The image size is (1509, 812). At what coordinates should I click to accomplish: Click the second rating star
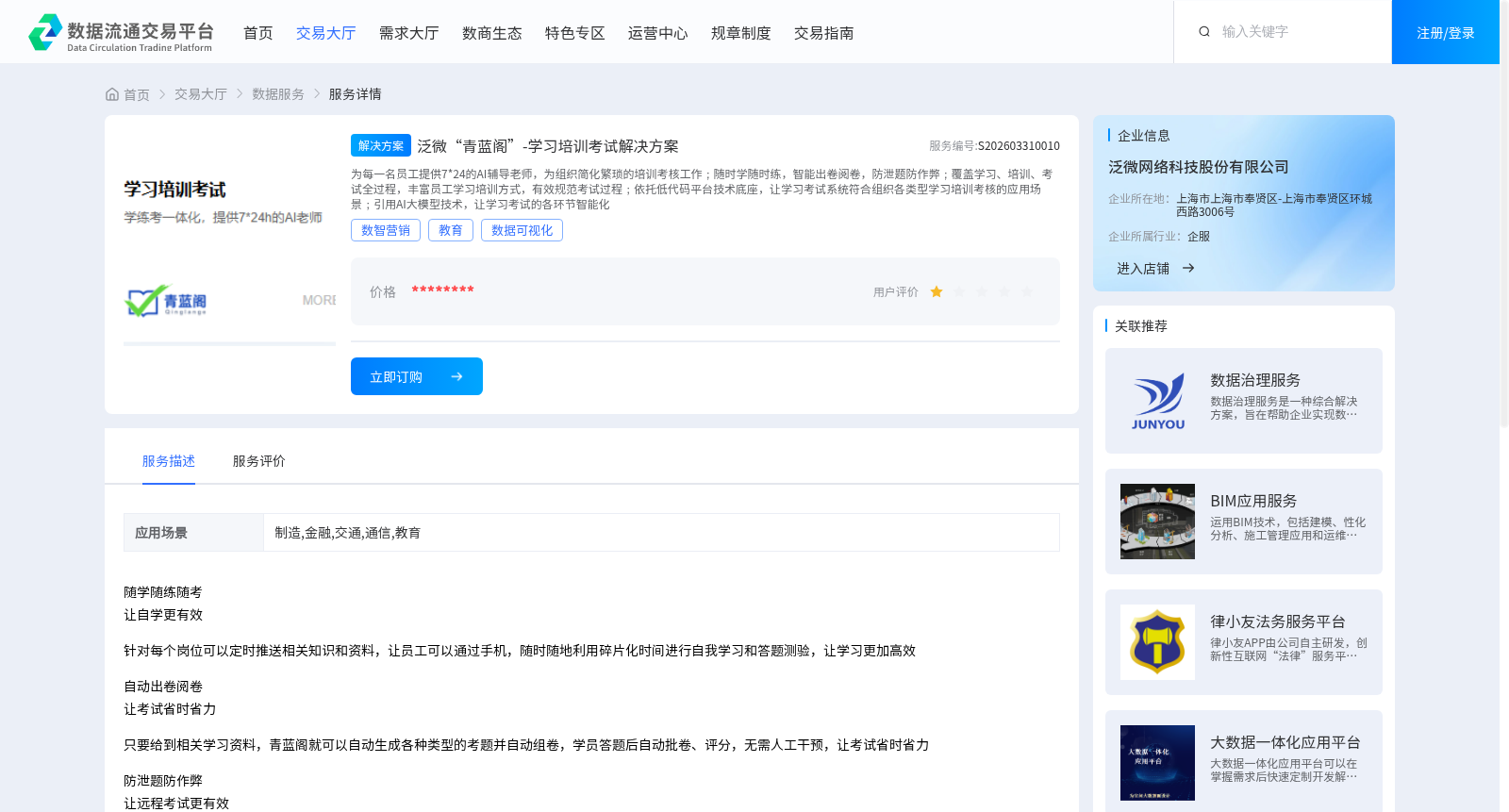959,292
